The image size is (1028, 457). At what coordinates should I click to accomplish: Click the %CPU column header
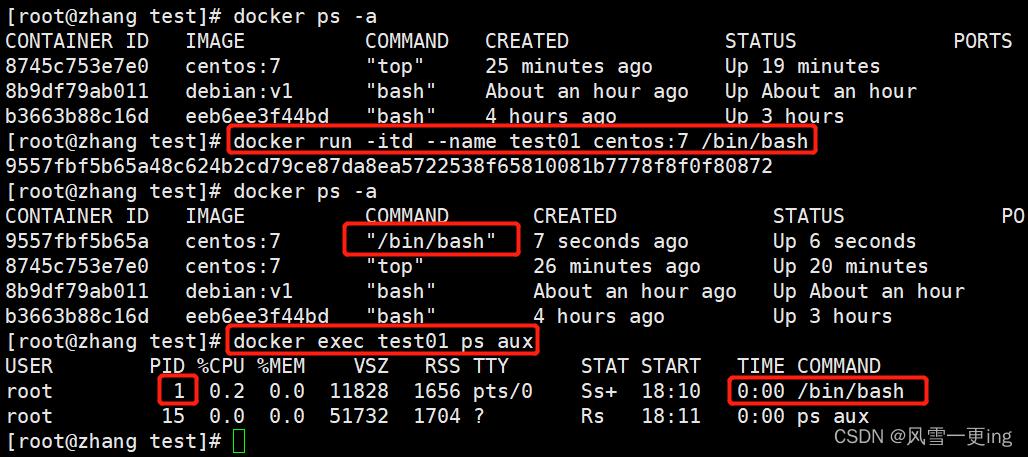tap(220, 366)
